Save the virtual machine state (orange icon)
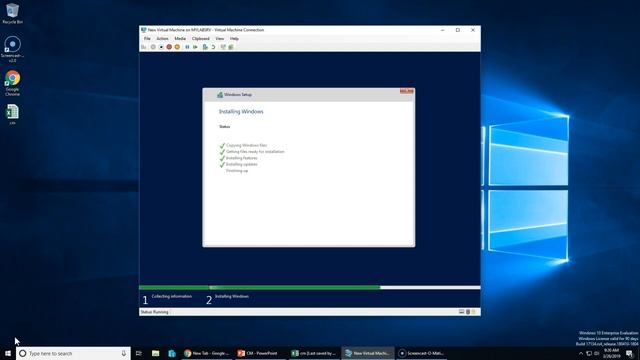 point(177,47)
